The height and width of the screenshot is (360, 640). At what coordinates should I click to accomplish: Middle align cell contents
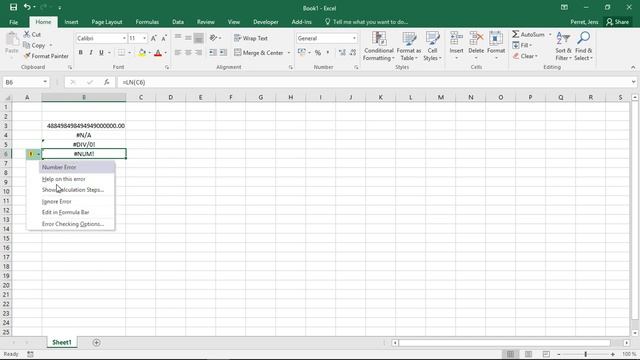coord(188,38)
